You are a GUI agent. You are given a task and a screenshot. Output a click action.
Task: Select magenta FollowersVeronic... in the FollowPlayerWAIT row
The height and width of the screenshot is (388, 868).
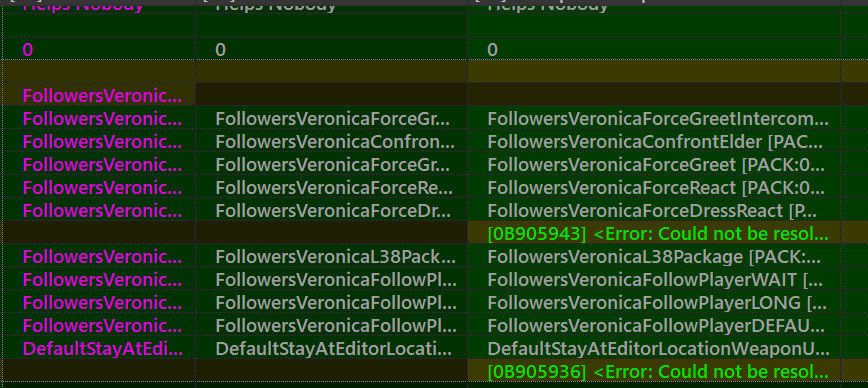(99, 280)
